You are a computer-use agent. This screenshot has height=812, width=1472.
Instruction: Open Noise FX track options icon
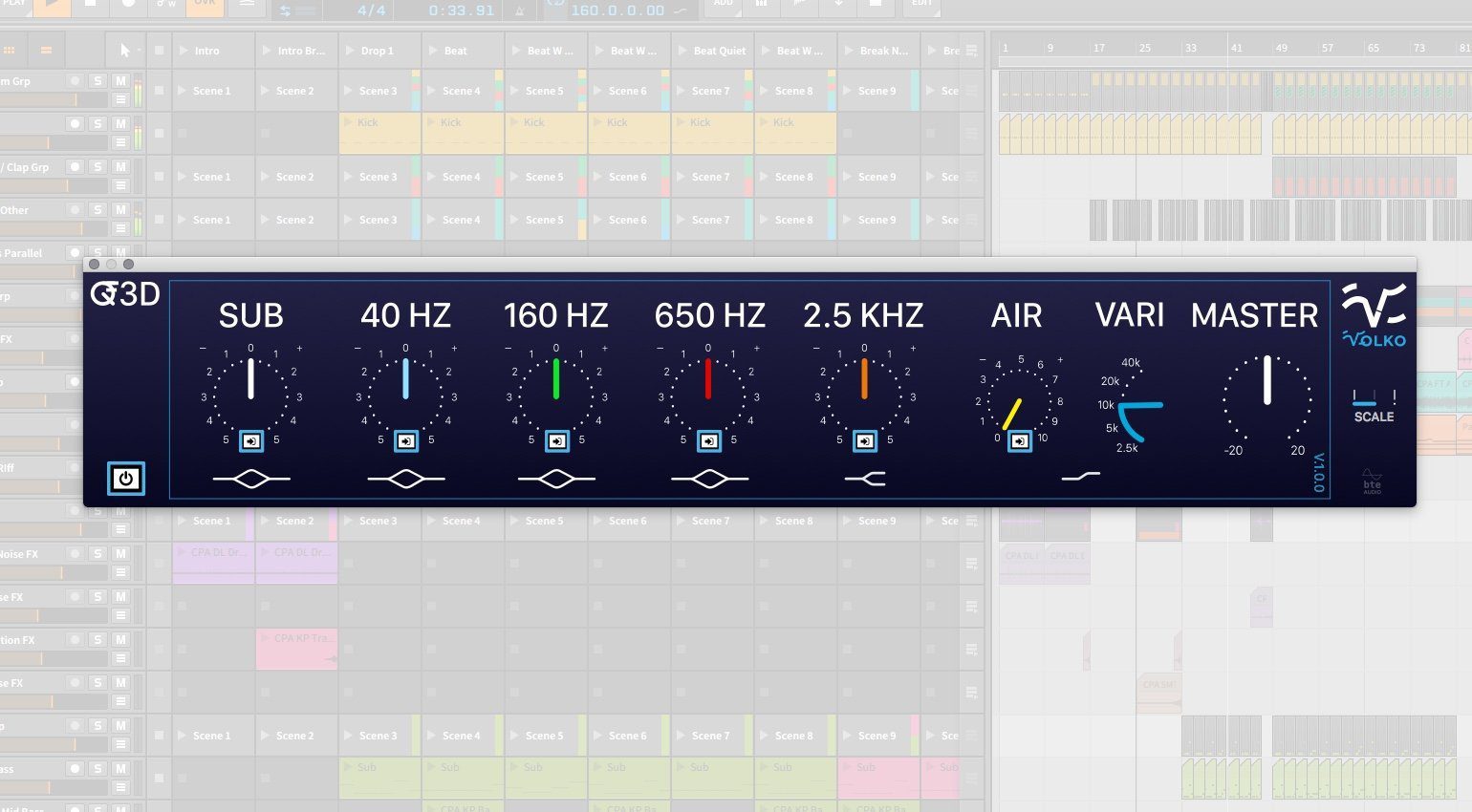120,572
